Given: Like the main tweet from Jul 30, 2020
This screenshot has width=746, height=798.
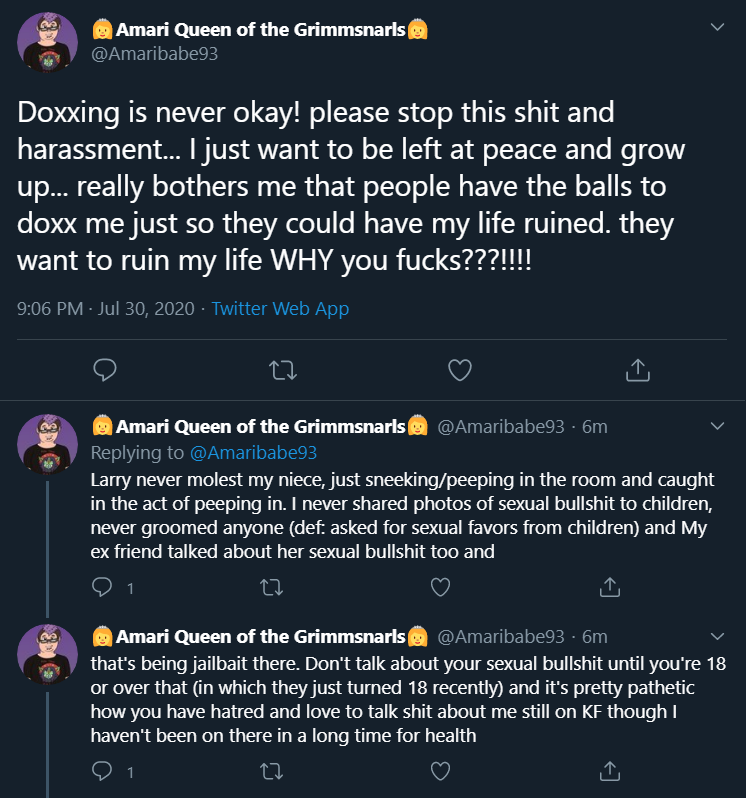Looking at the screenshot, I should [460, 370].
